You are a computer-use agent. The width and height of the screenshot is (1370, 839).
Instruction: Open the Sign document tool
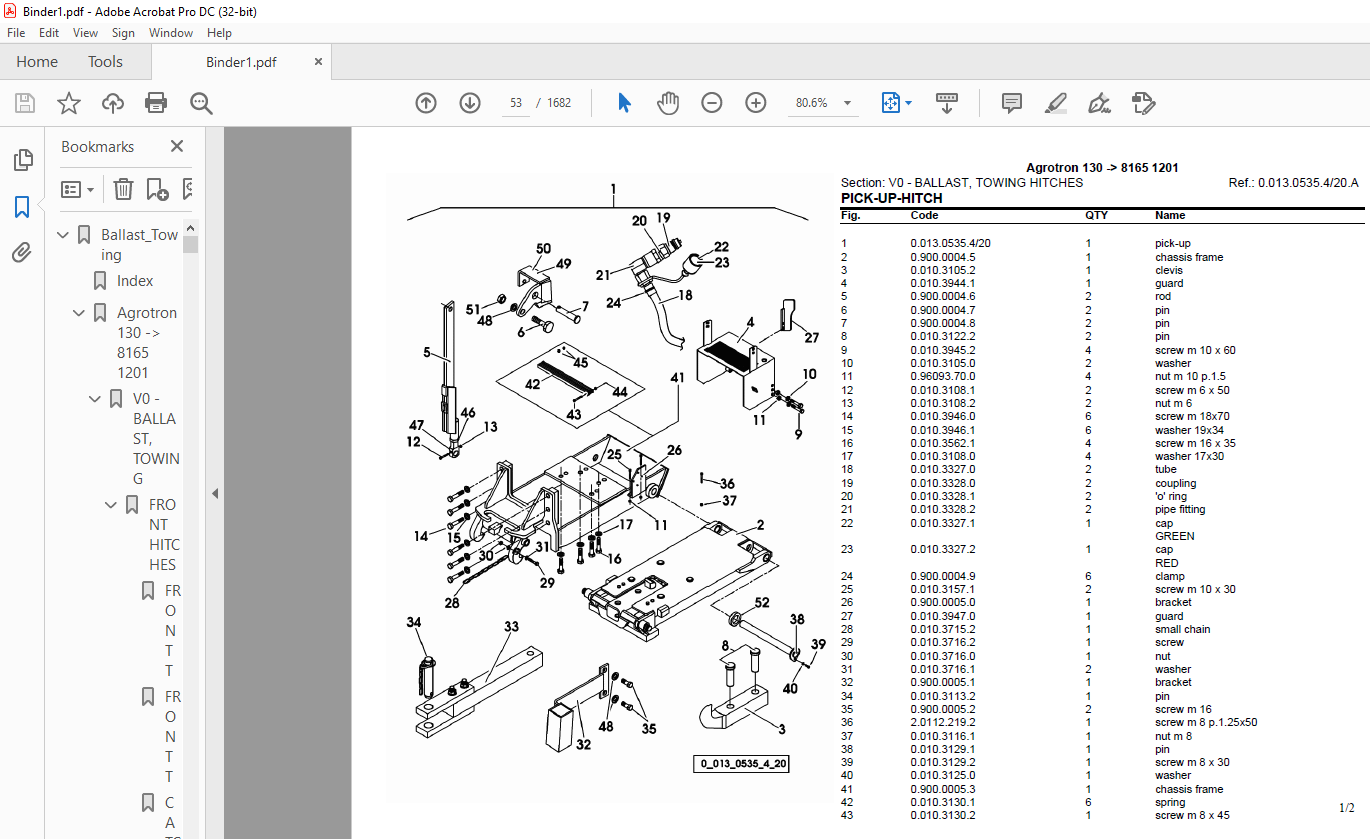click(1099, 103)
